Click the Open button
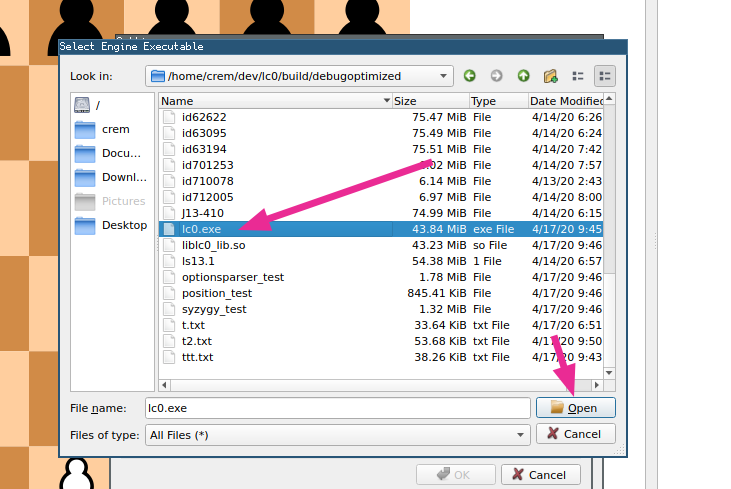The image size is (731, 489). [x=575, y=408]
